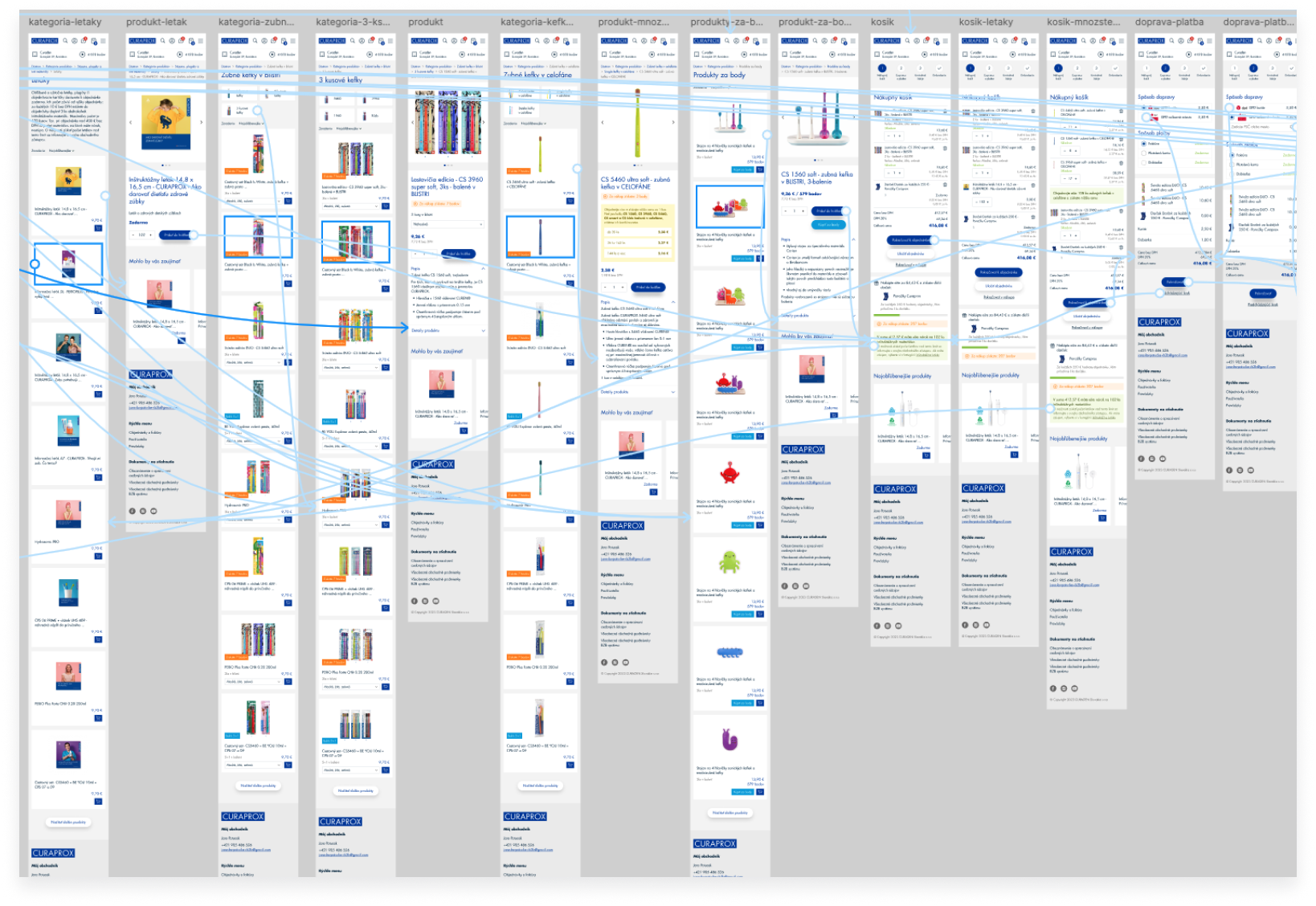
Task: Collapse Popis section chevron in produkt frame
Action: coord(484,269)
